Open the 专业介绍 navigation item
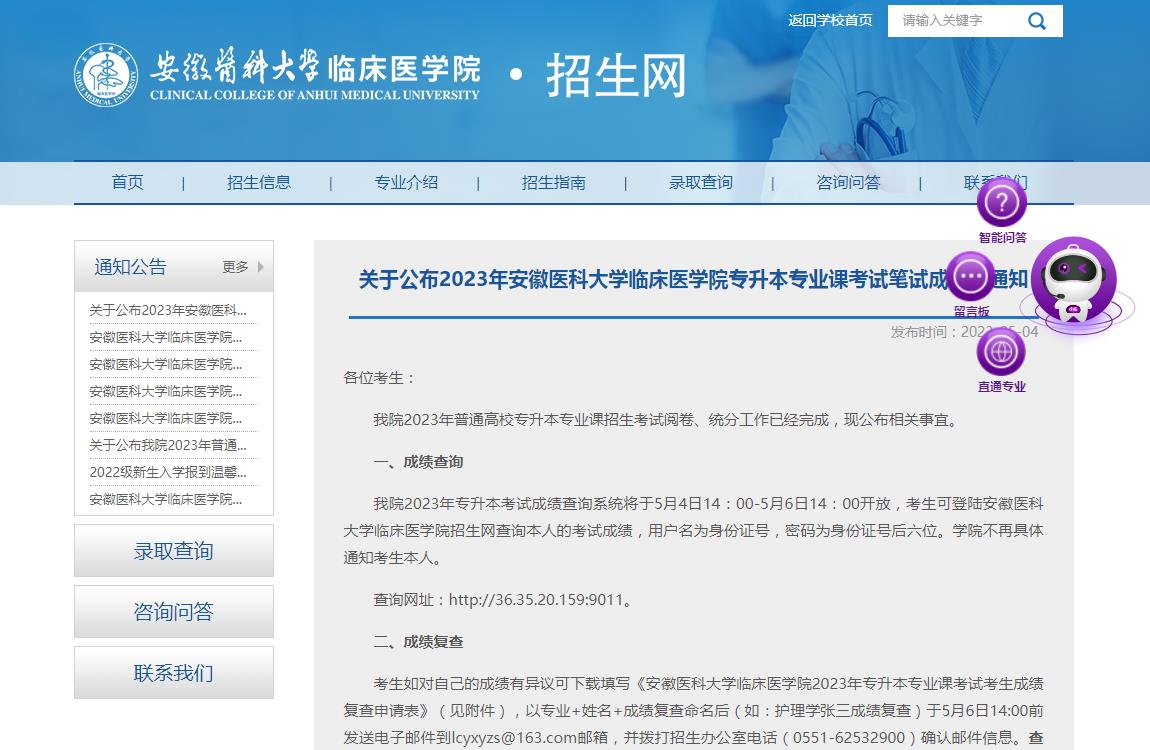 [x=406, y=182]
